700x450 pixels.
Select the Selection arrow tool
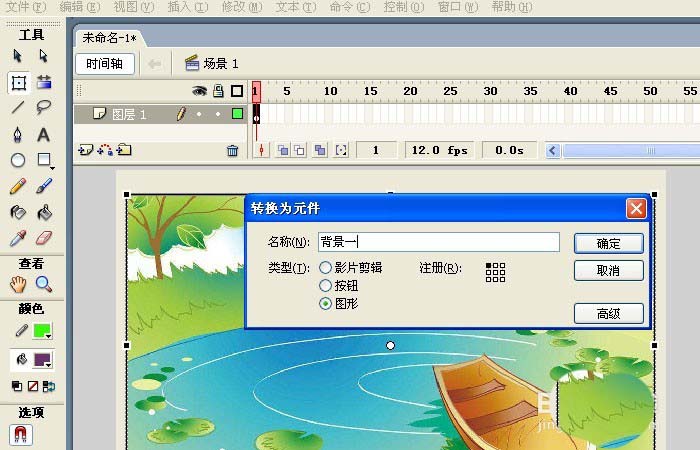click(x=17, y=56)
